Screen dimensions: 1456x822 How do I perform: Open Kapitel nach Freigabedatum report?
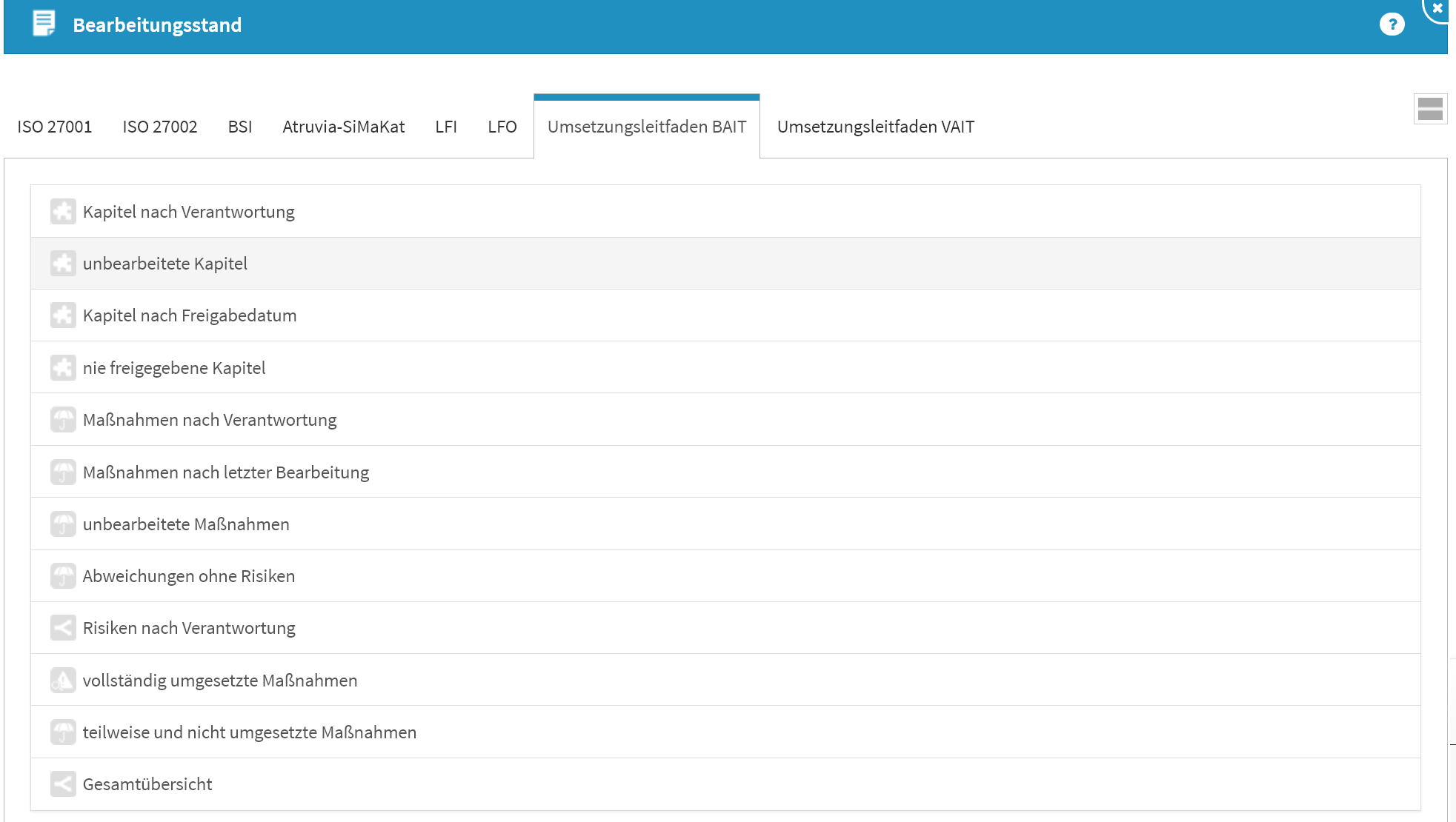pos(190,315)
